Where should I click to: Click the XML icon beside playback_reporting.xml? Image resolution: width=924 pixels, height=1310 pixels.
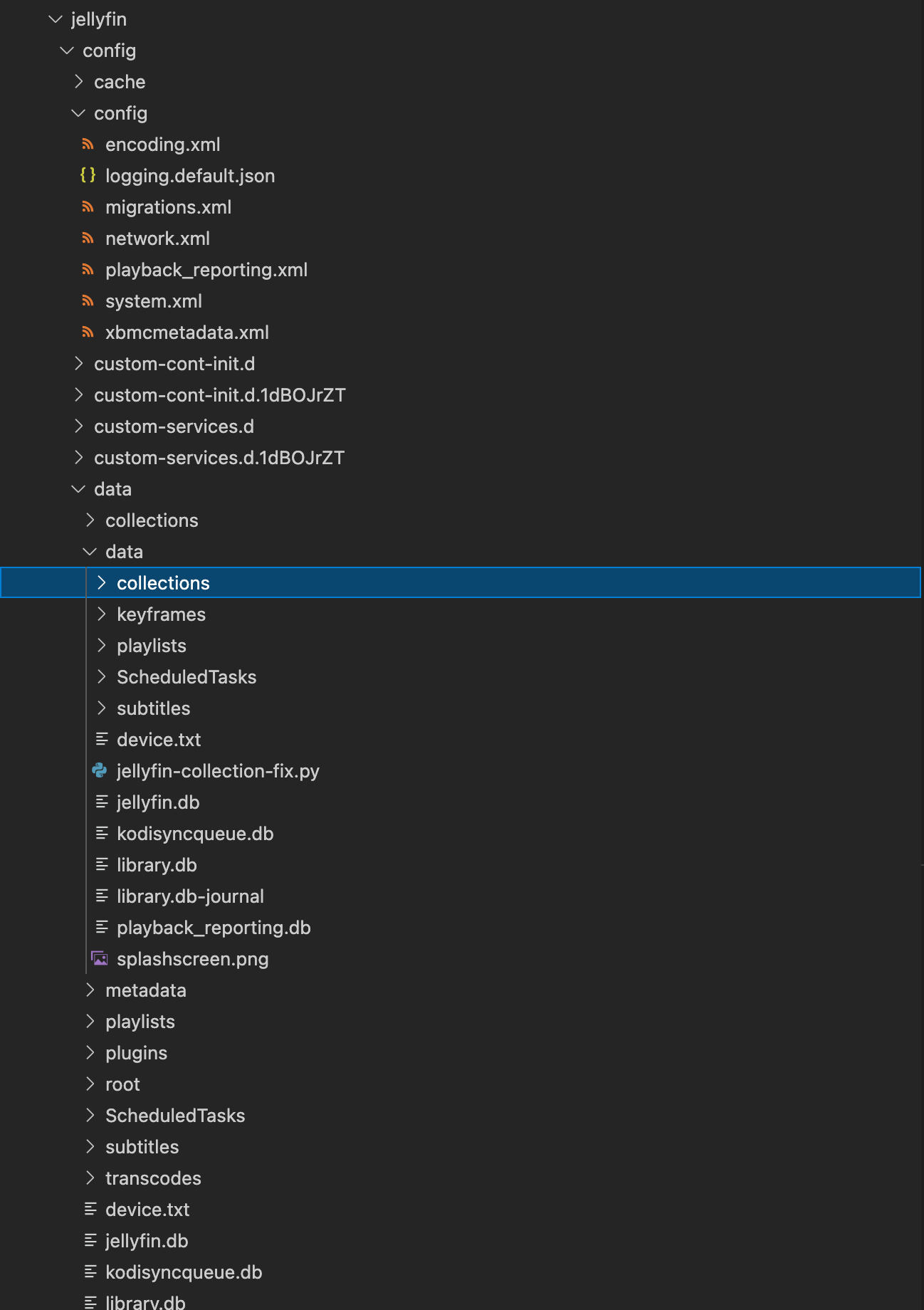tap(88, 269)
